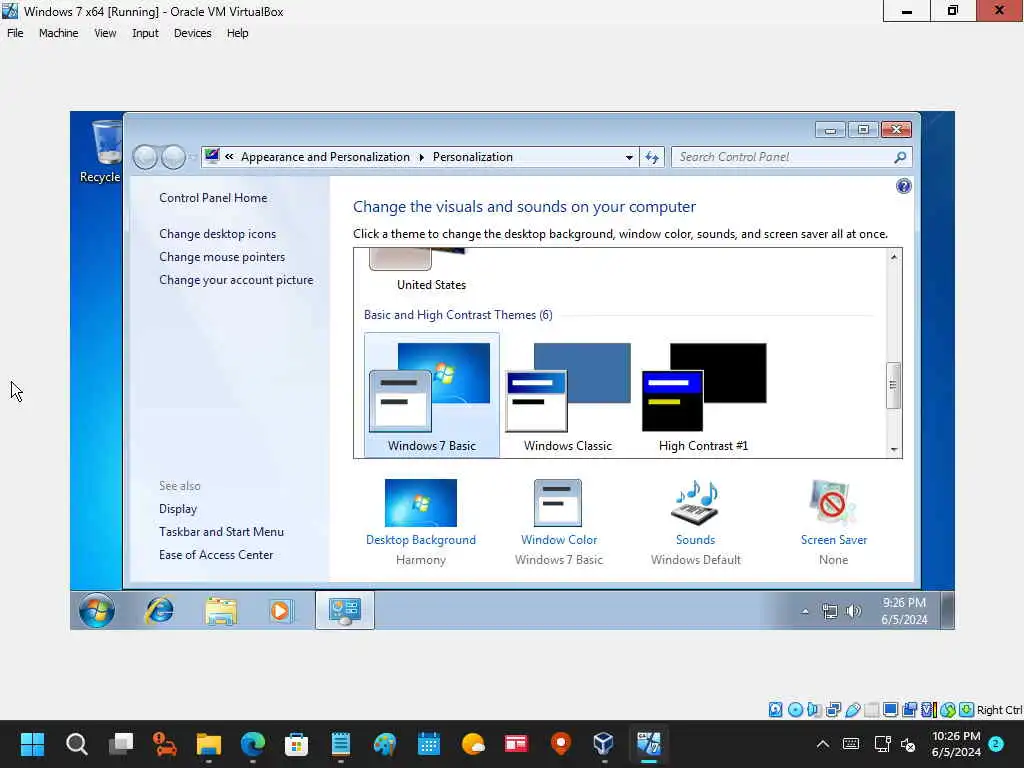Select the Windows Classic theme
Screen dimensions: 1024x768
568,395
